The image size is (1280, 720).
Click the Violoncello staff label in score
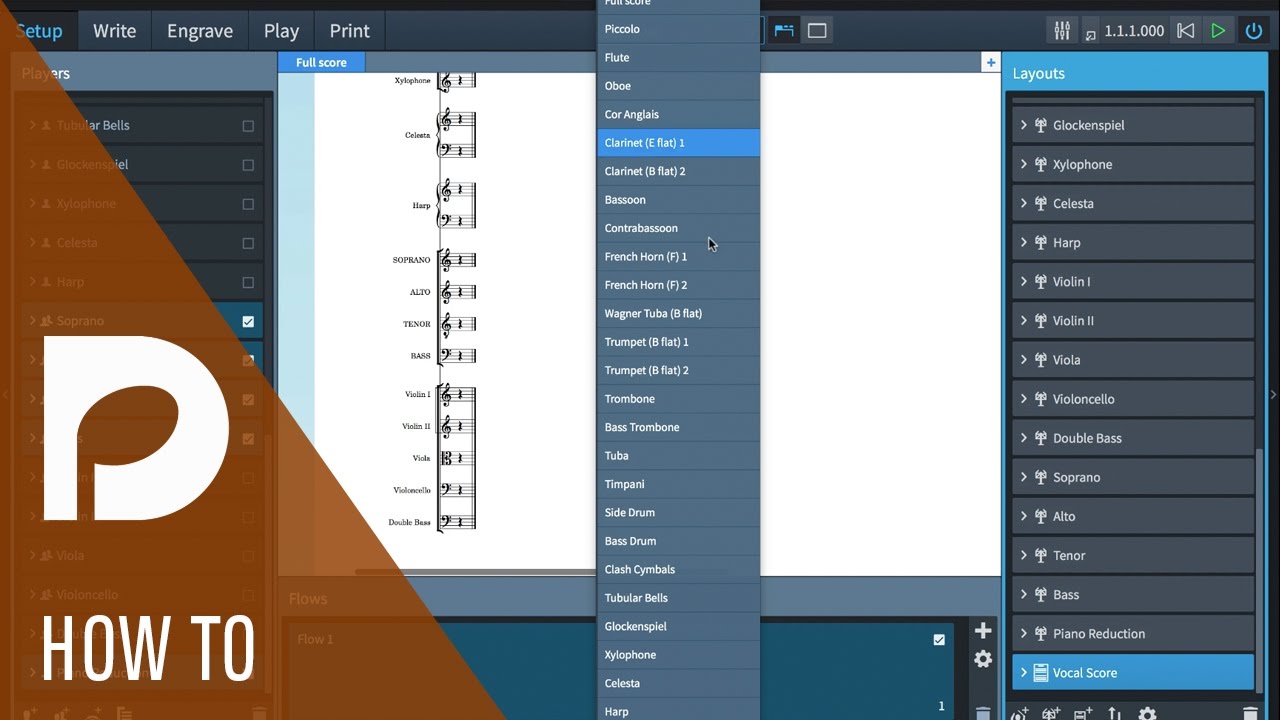tap(411, 490)
